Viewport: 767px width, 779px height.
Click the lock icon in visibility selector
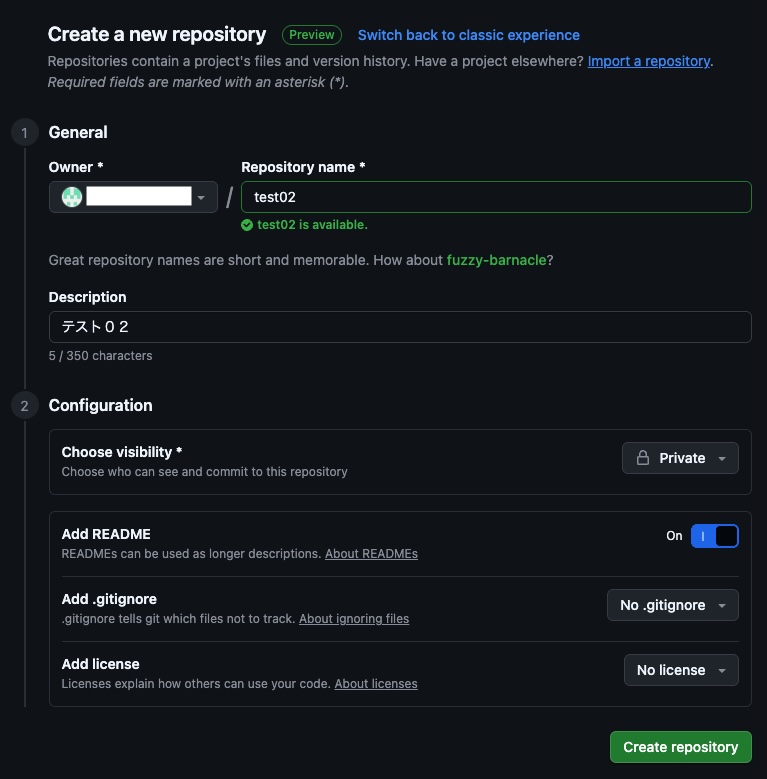click(x=643, y=458)
